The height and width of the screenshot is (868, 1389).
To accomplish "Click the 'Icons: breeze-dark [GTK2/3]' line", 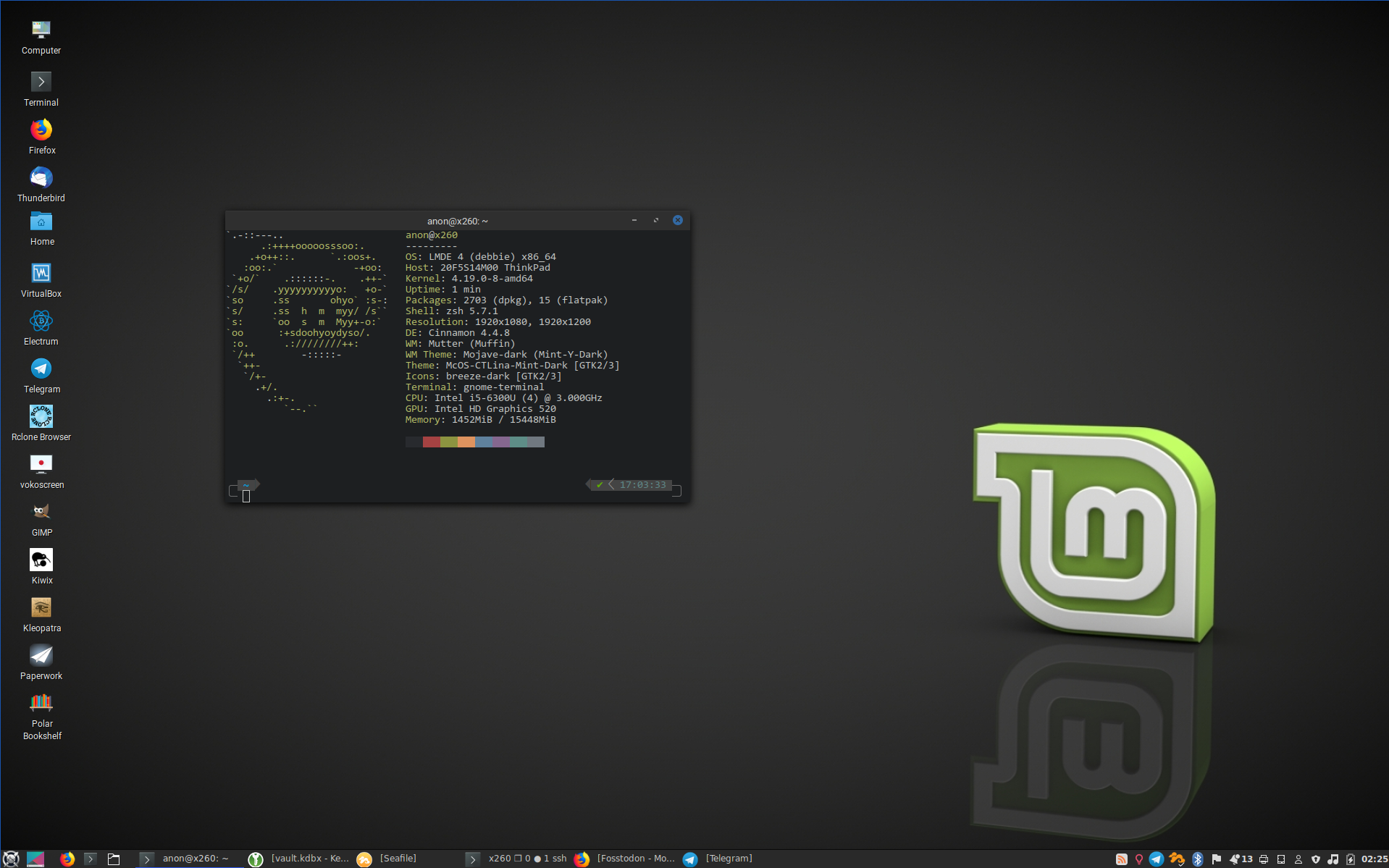I will [x=484, y=376].
